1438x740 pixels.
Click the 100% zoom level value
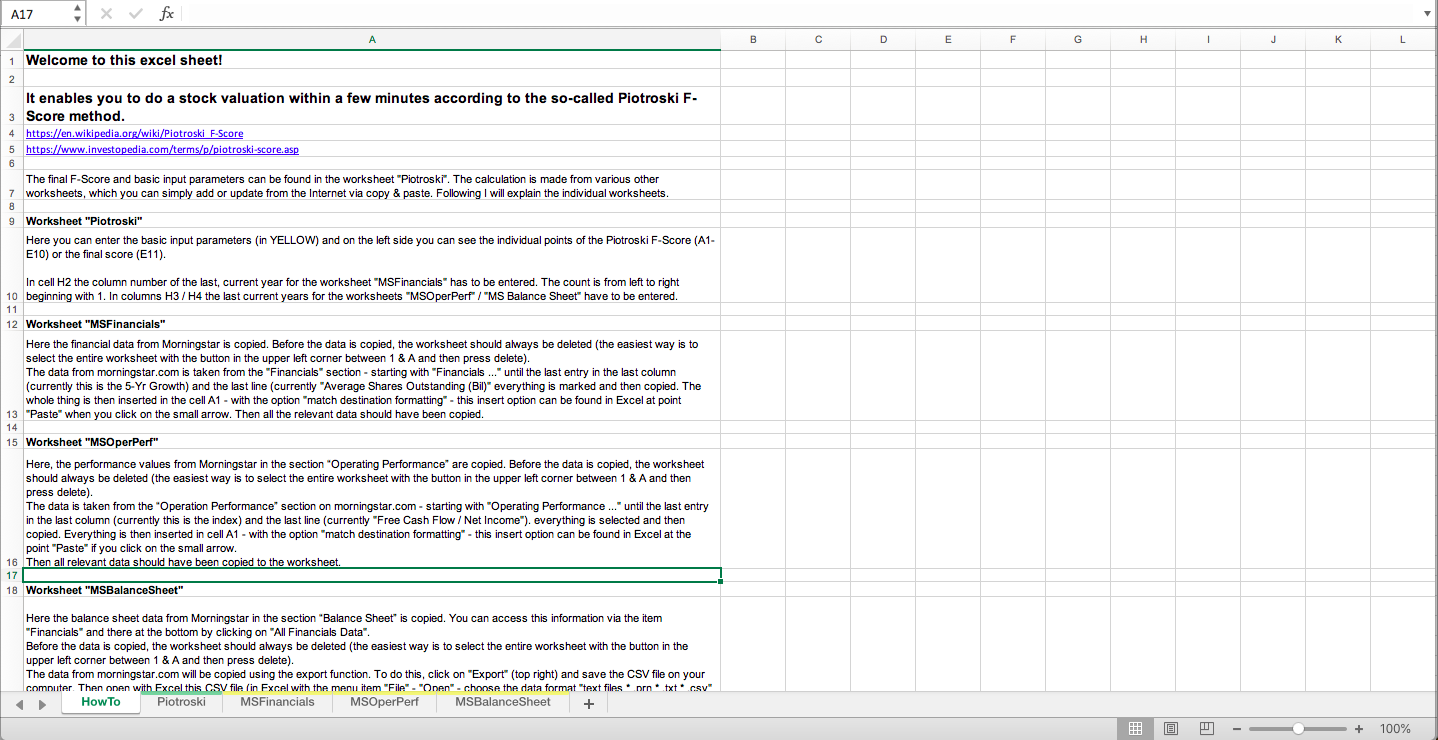coord(1395,729)
